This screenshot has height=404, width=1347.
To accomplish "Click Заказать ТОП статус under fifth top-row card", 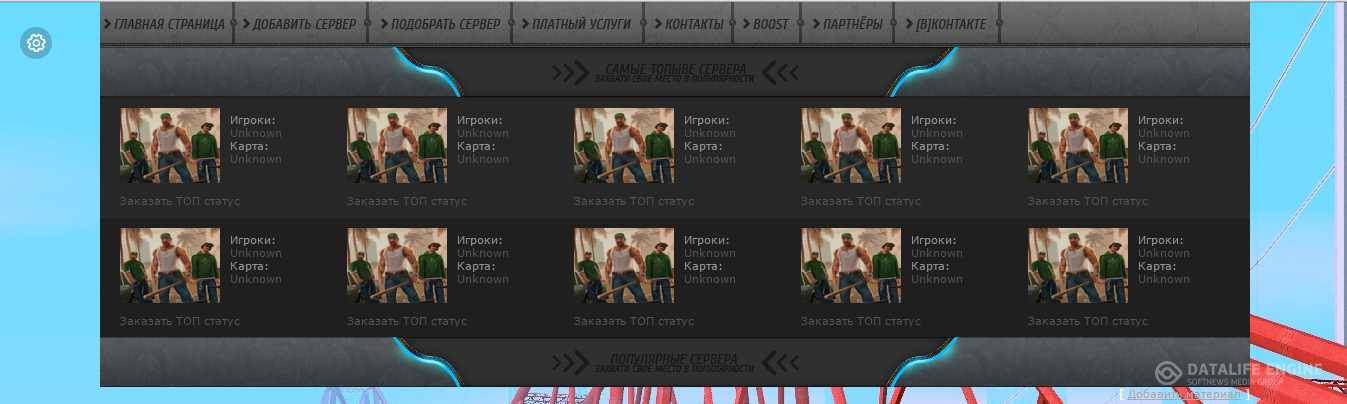I will point(1088,201).
